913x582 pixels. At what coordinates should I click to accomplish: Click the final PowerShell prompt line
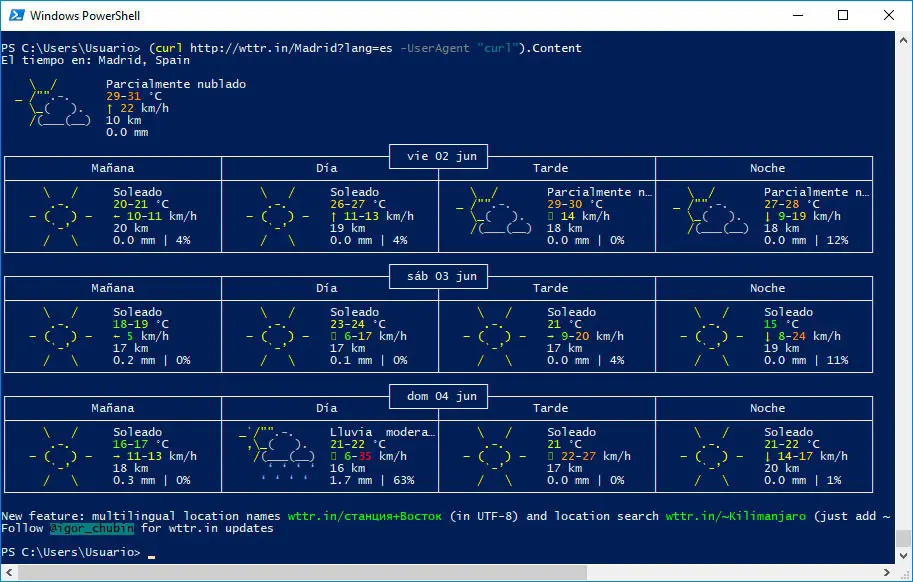78,552
